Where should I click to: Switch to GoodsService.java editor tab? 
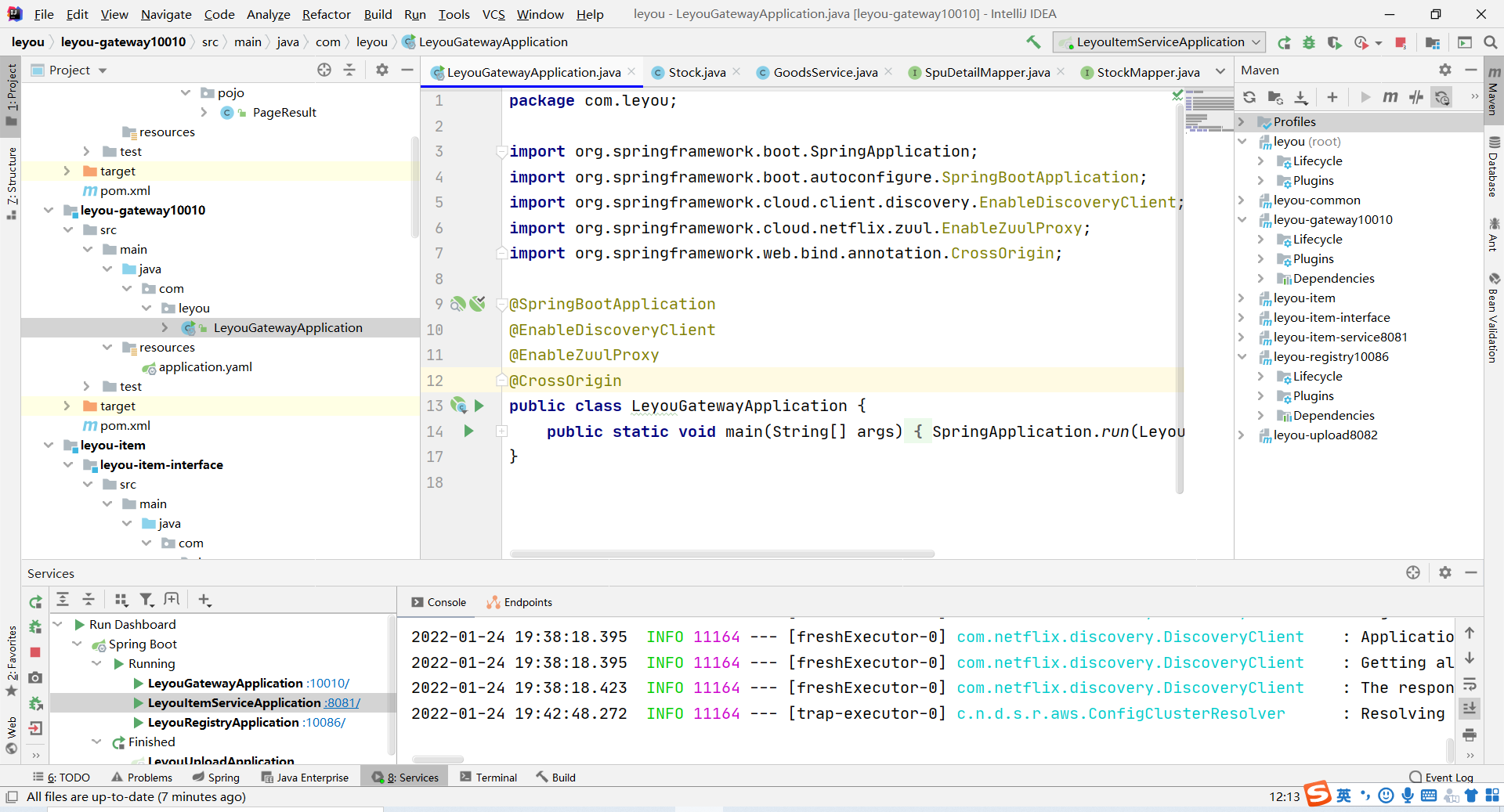pyautogui.click(x=825, y=72)
